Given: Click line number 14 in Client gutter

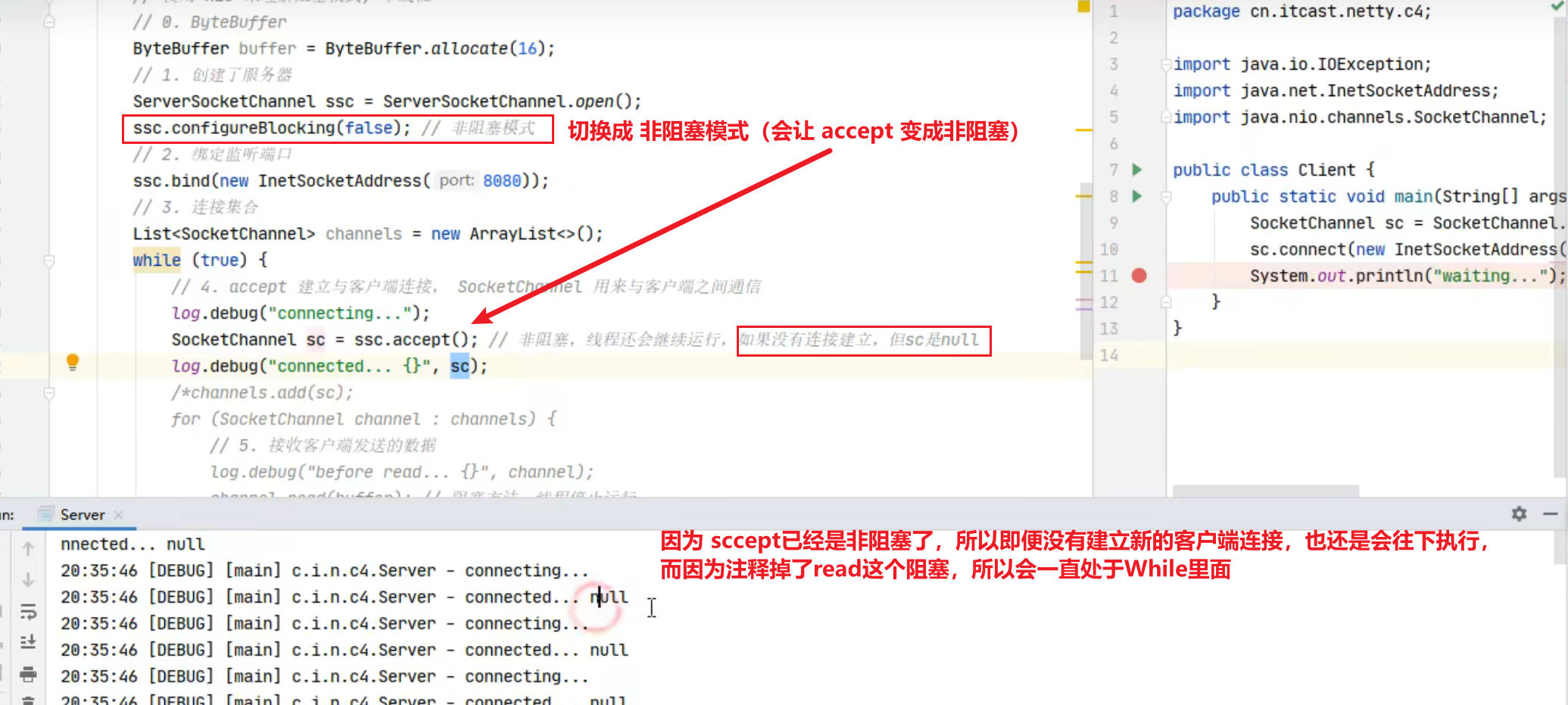Looking at the screenshot, I should coord(1109,355).
